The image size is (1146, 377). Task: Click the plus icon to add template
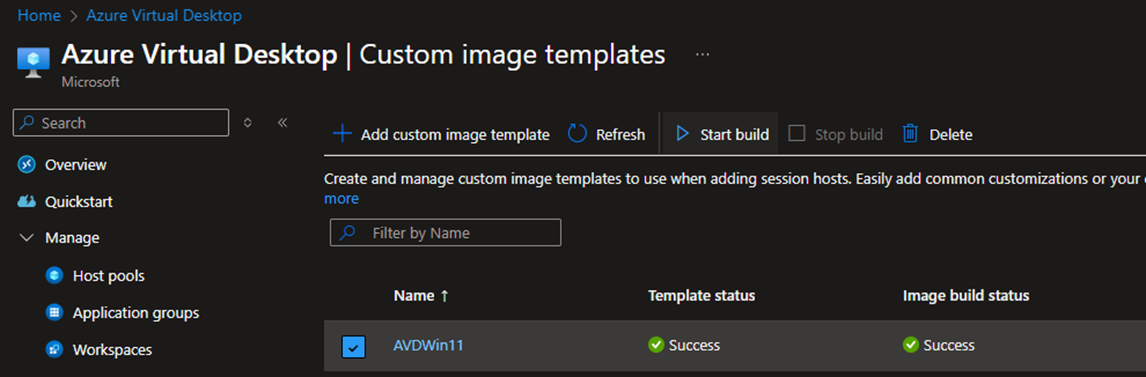tap(342, 134)
